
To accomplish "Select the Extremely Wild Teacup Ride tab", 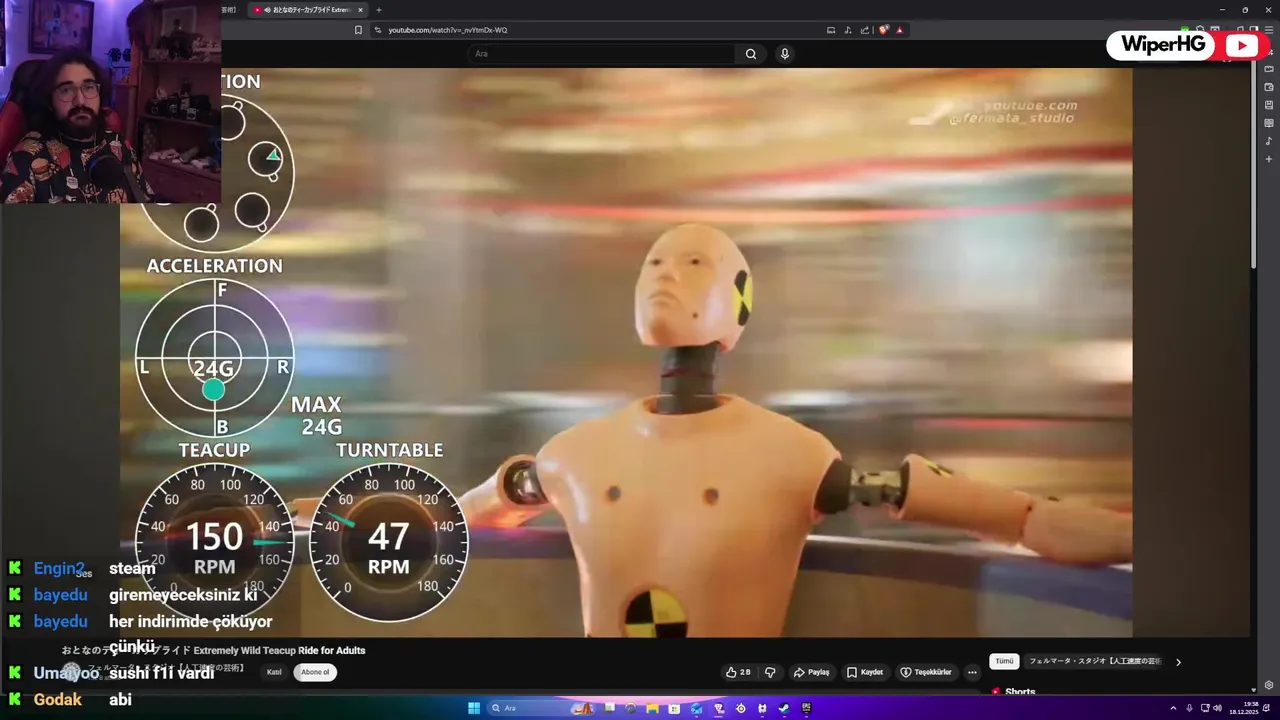I will (308, 10).
